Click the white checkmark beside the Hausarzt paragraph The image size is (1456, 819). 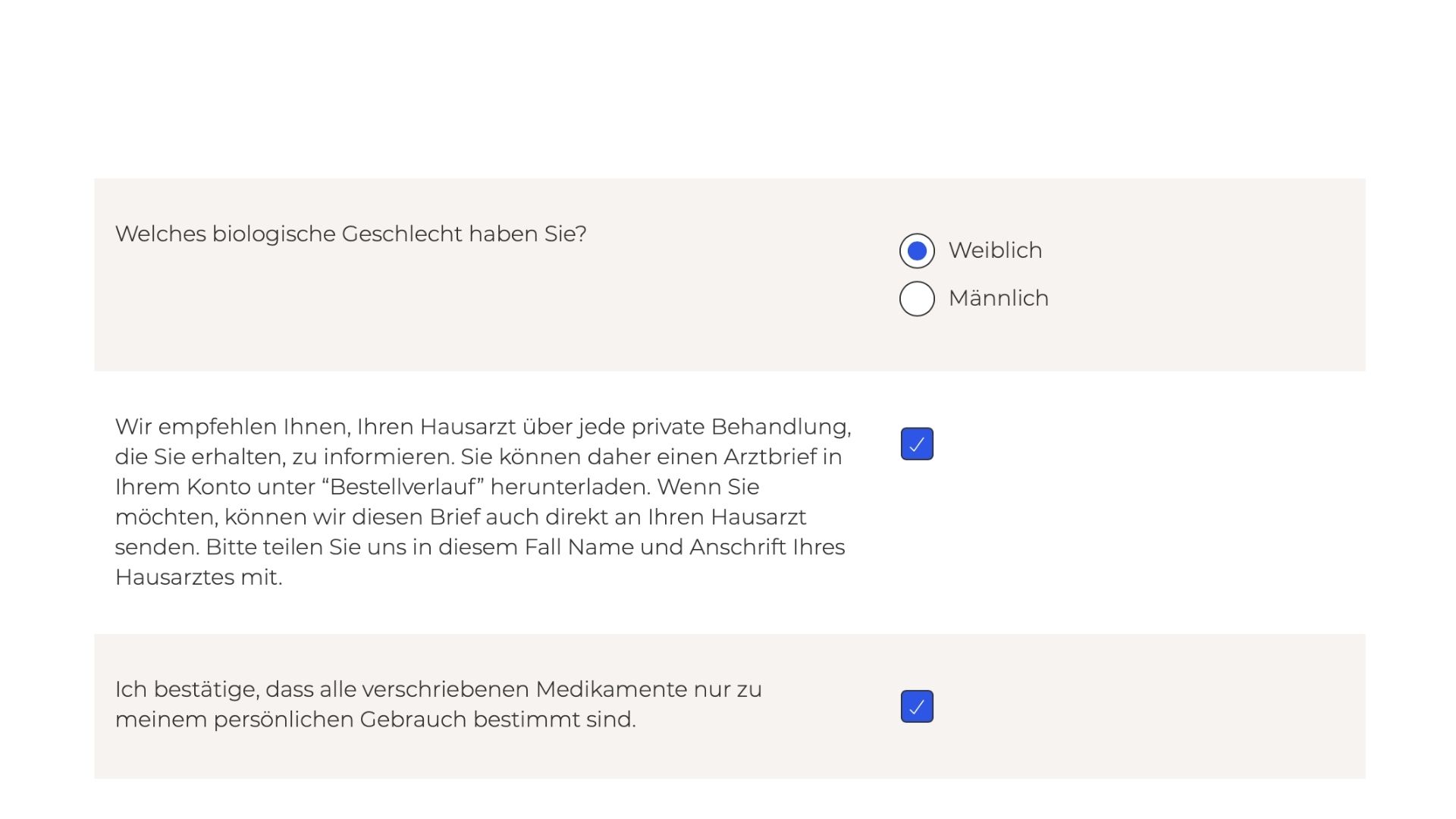[x=917, y=445]
